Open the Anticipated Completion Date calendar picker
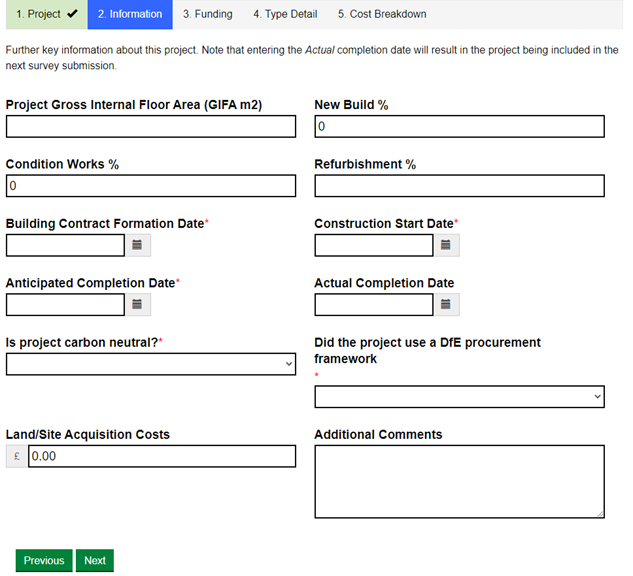 [x=138, y=304]
